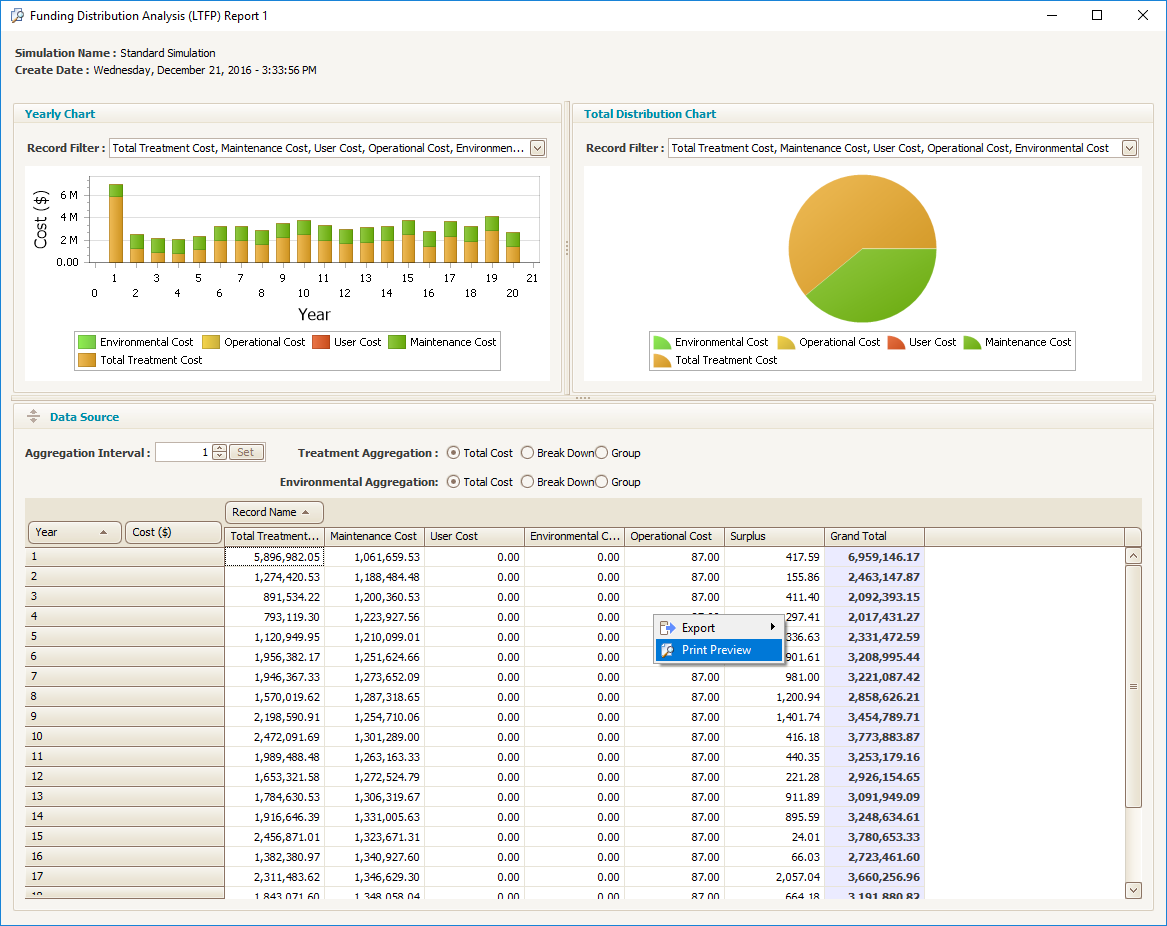Click User Cost legend icon under pie chart

point(895,342)
